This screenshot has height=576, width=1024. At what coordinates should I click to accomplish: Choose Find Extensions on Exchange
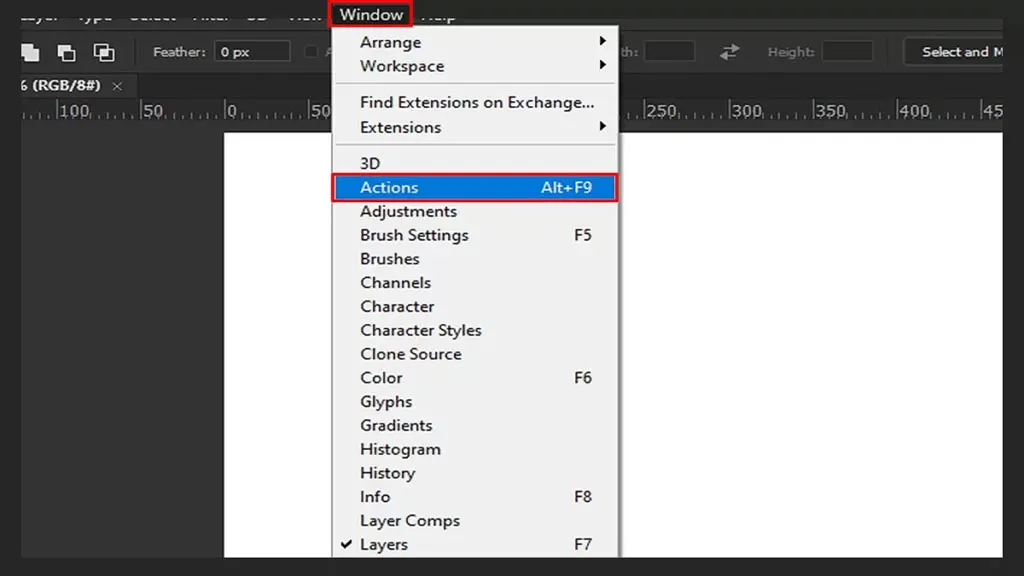tap(475, 103)
